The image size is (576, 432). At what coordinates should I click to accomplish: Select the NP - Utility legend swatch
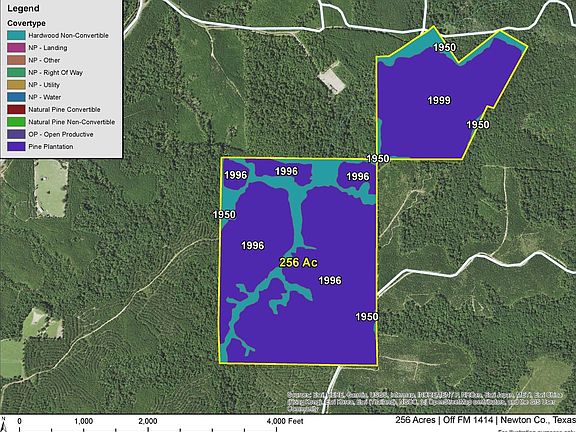tap(16, 85)
